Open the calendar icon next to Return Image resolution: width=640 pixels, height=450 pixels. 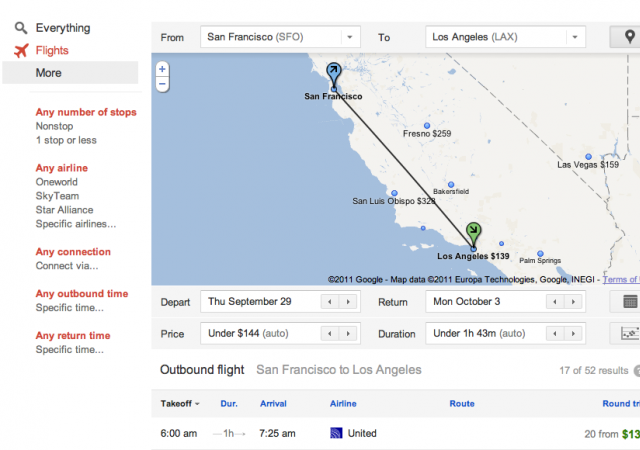pyautogui.click(x=629, y=302)
